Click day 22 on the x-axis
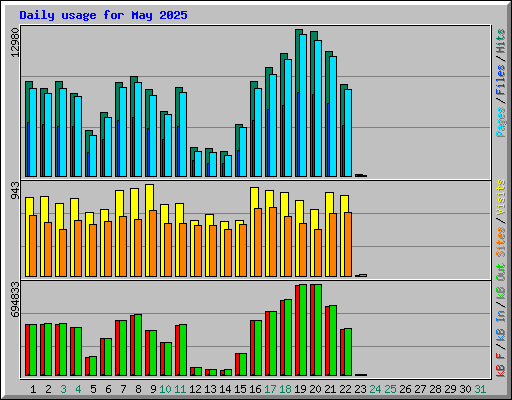 (x=345, y=389)
